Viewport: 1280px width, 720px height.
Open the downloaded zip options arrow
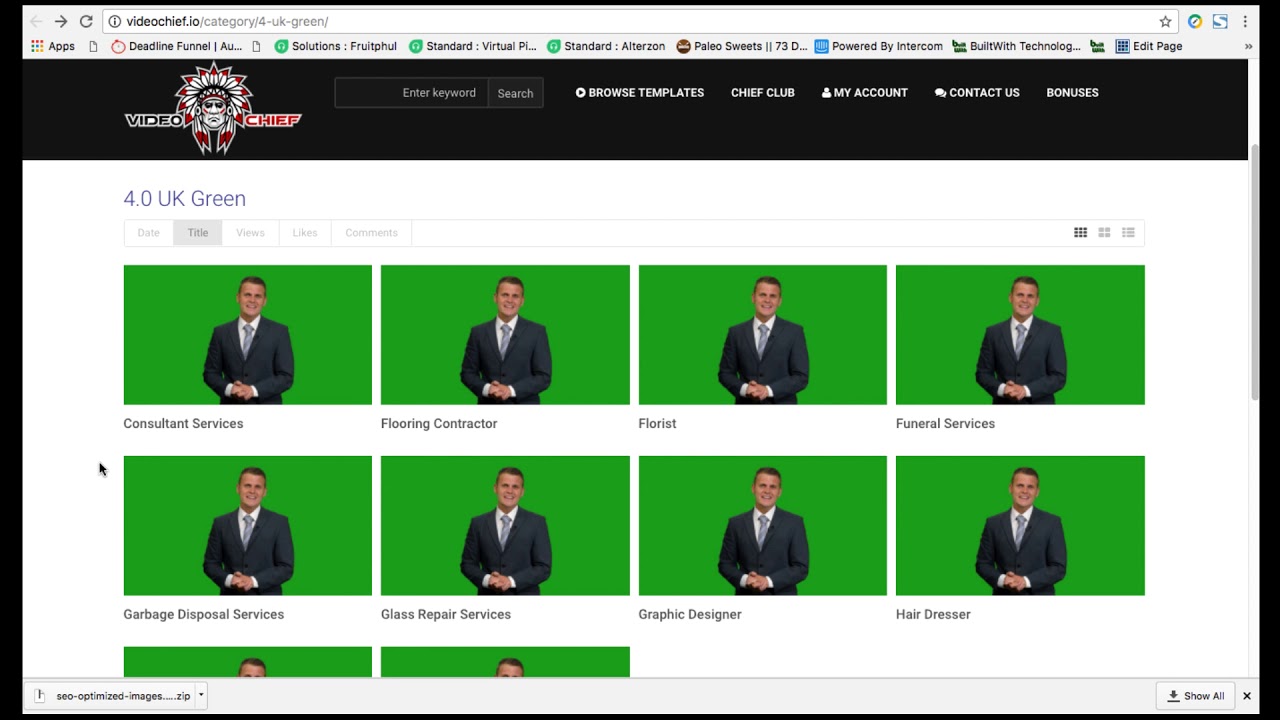(201, 695)
